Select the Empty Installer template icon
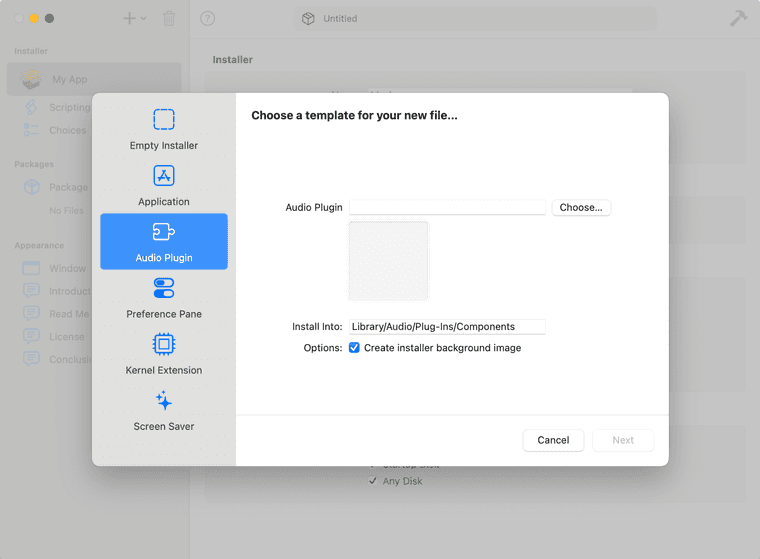 pyautogui.click(x=164, y=120)
